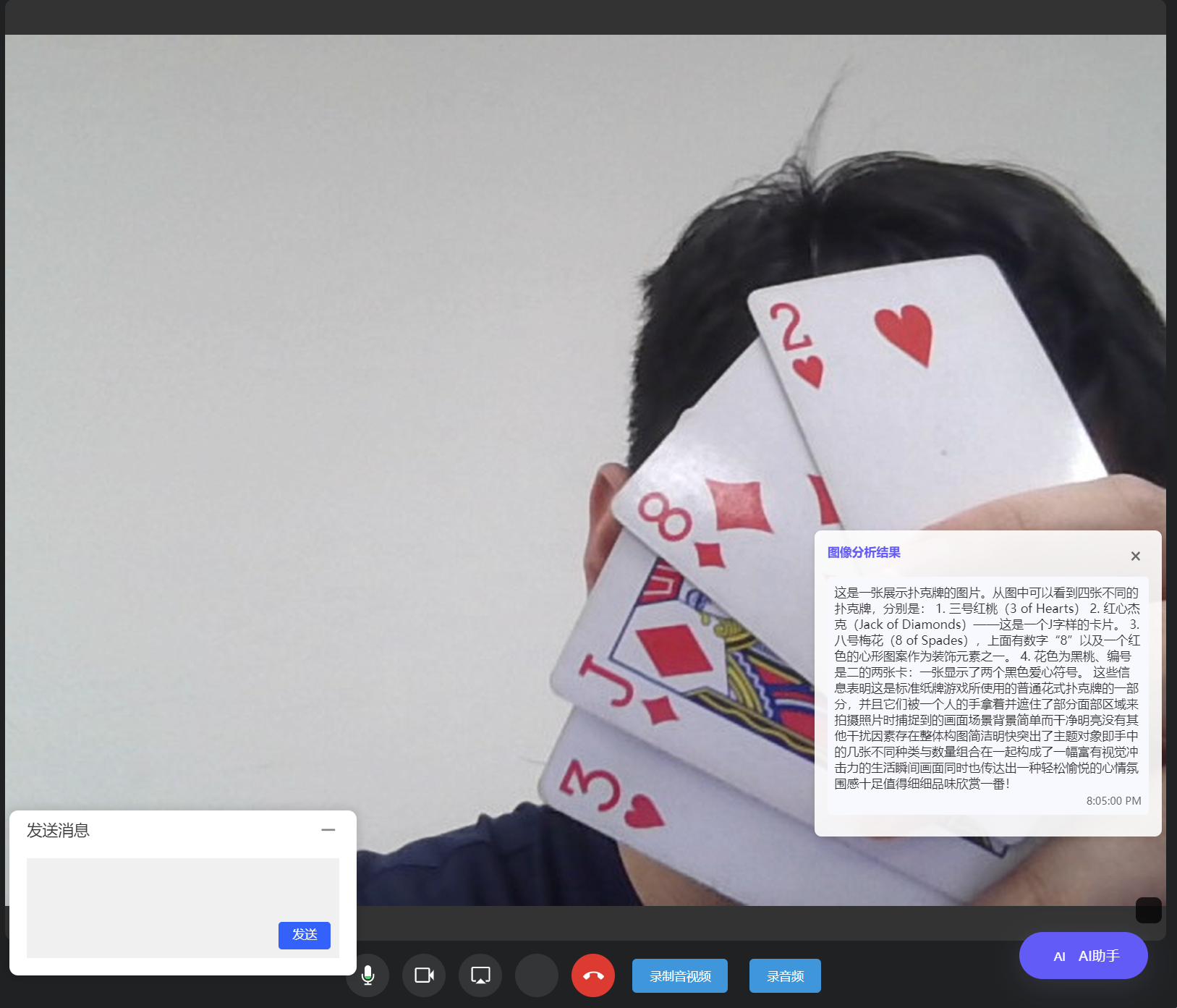The height and width of the screenshot is (1008, 1177).
Task: Click the 录音频 button
Action: pos(785,976)
